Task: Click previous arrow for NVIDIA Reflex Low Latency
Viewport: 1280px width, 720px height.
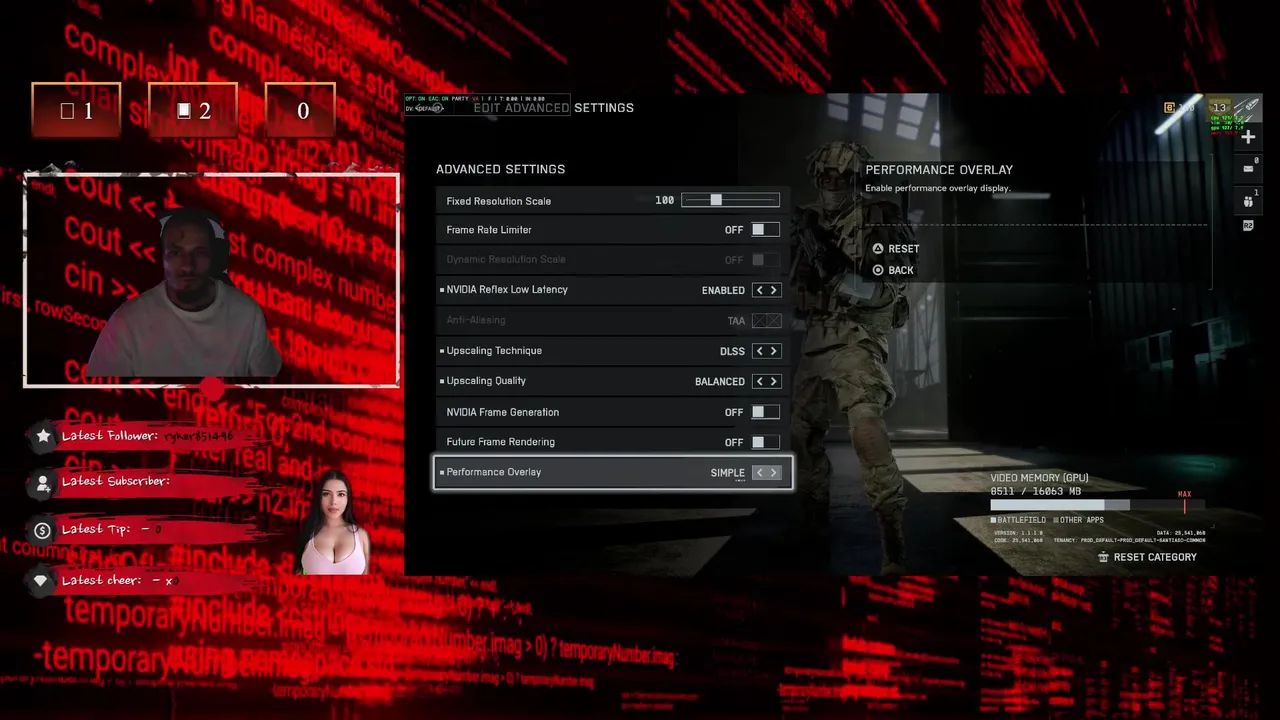Action: pos(759,290)
